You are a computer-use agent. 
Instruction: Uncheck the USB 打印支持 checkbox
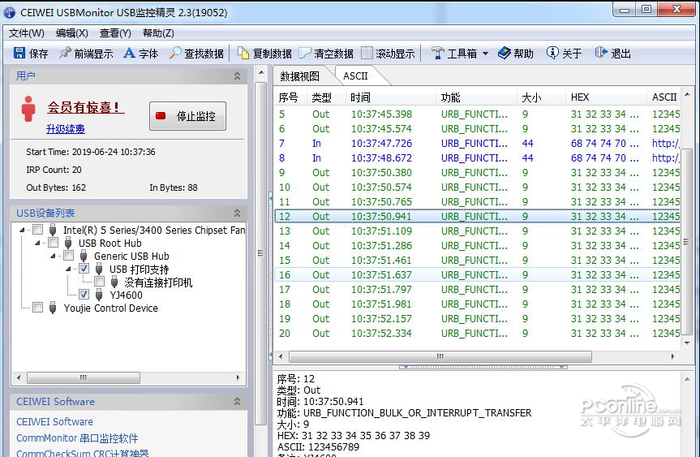pyautogui.click(x=83, y=269)
